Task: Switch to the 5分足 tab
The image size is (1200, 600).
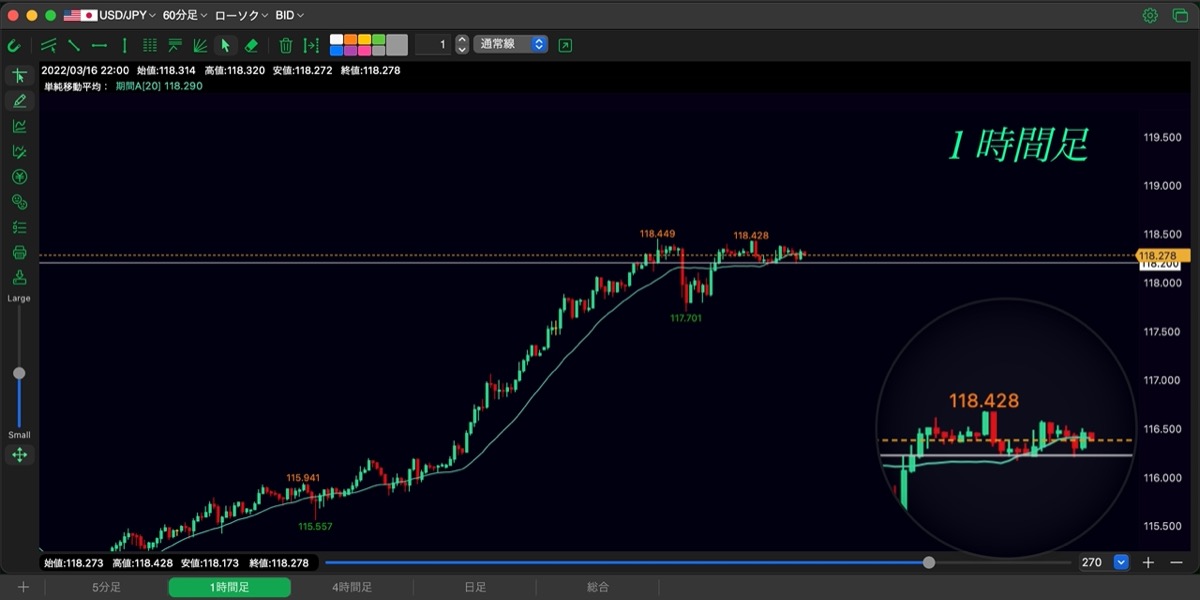Action: tap(106, 588)
